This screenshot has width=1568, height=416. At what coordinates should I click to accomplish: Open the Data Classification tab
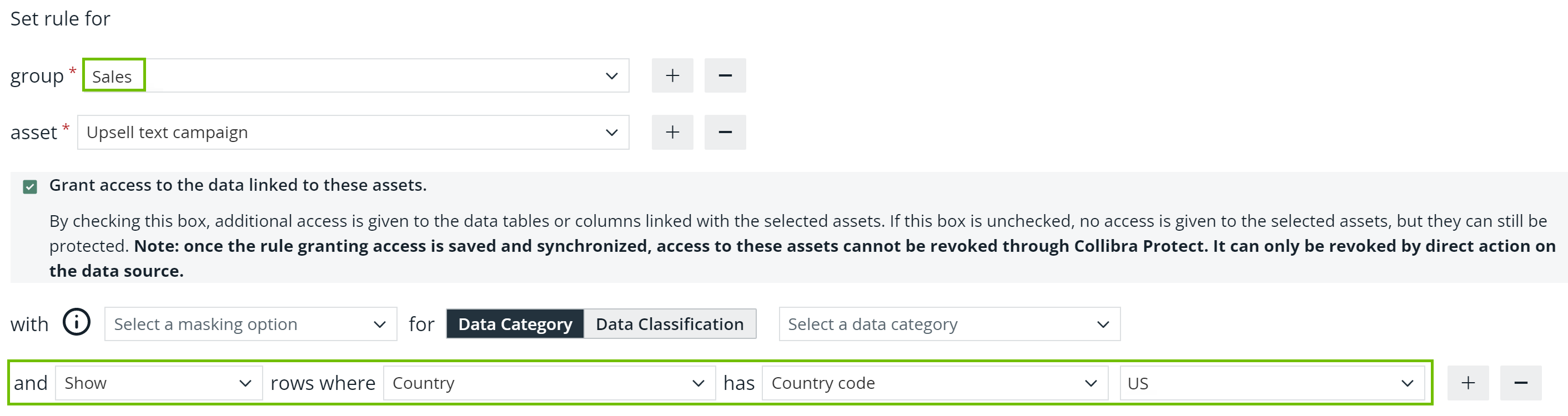670,323
